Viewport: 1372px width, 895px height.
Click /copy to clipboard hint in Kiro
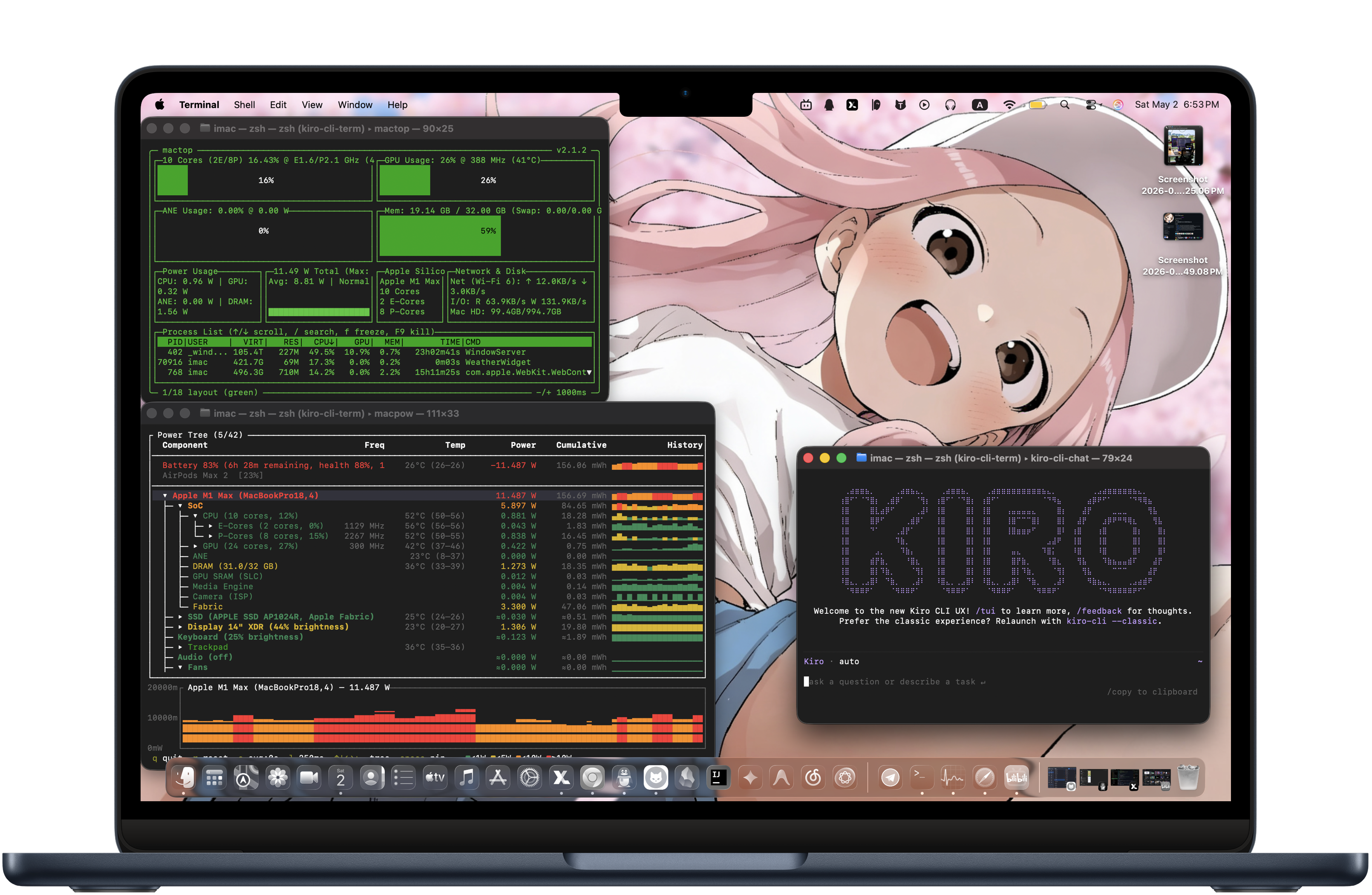[1152, 692]
